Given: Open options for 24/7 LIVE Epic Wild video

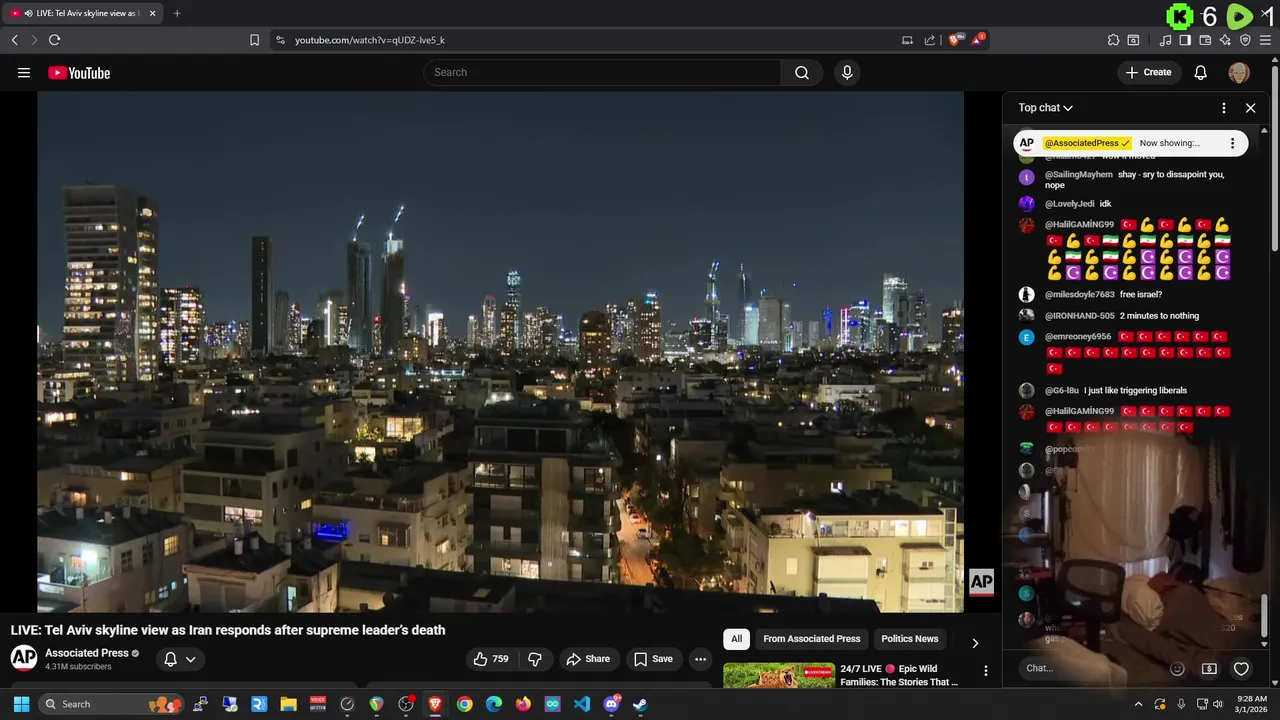Looking at the screenshot, I should pyautogui.click(x=985, y=671).
